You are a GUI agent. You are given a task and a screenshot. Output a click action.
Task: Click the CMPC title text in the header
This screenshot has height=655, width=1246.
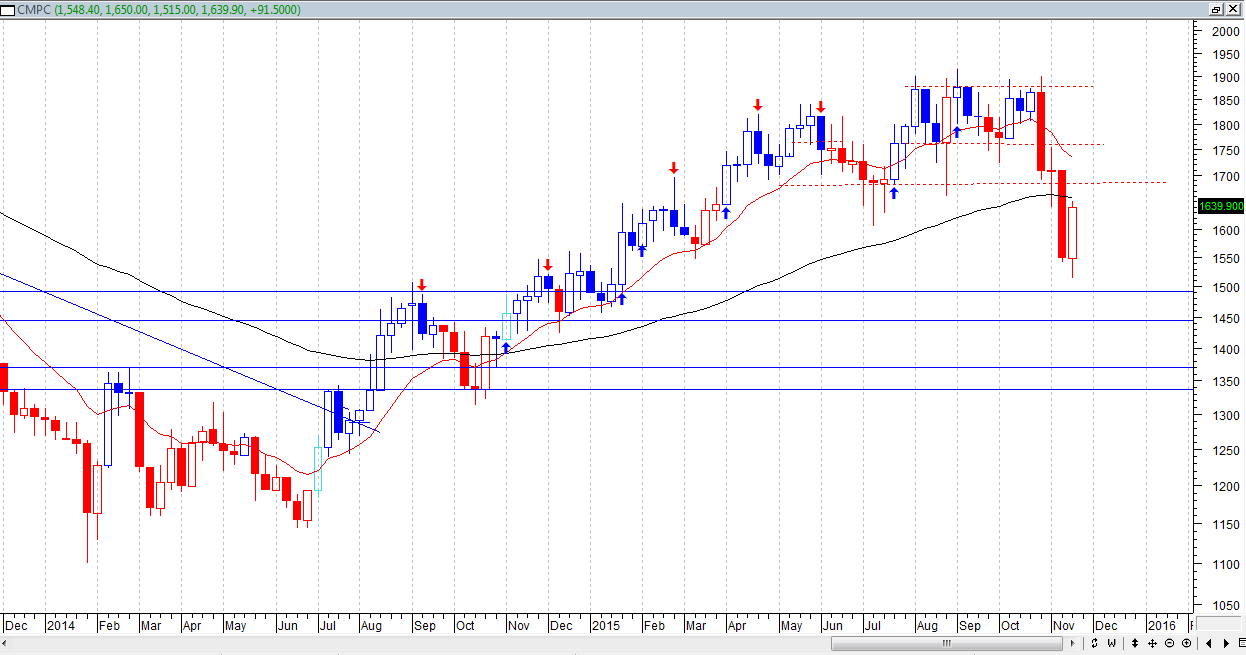[32, 9]
